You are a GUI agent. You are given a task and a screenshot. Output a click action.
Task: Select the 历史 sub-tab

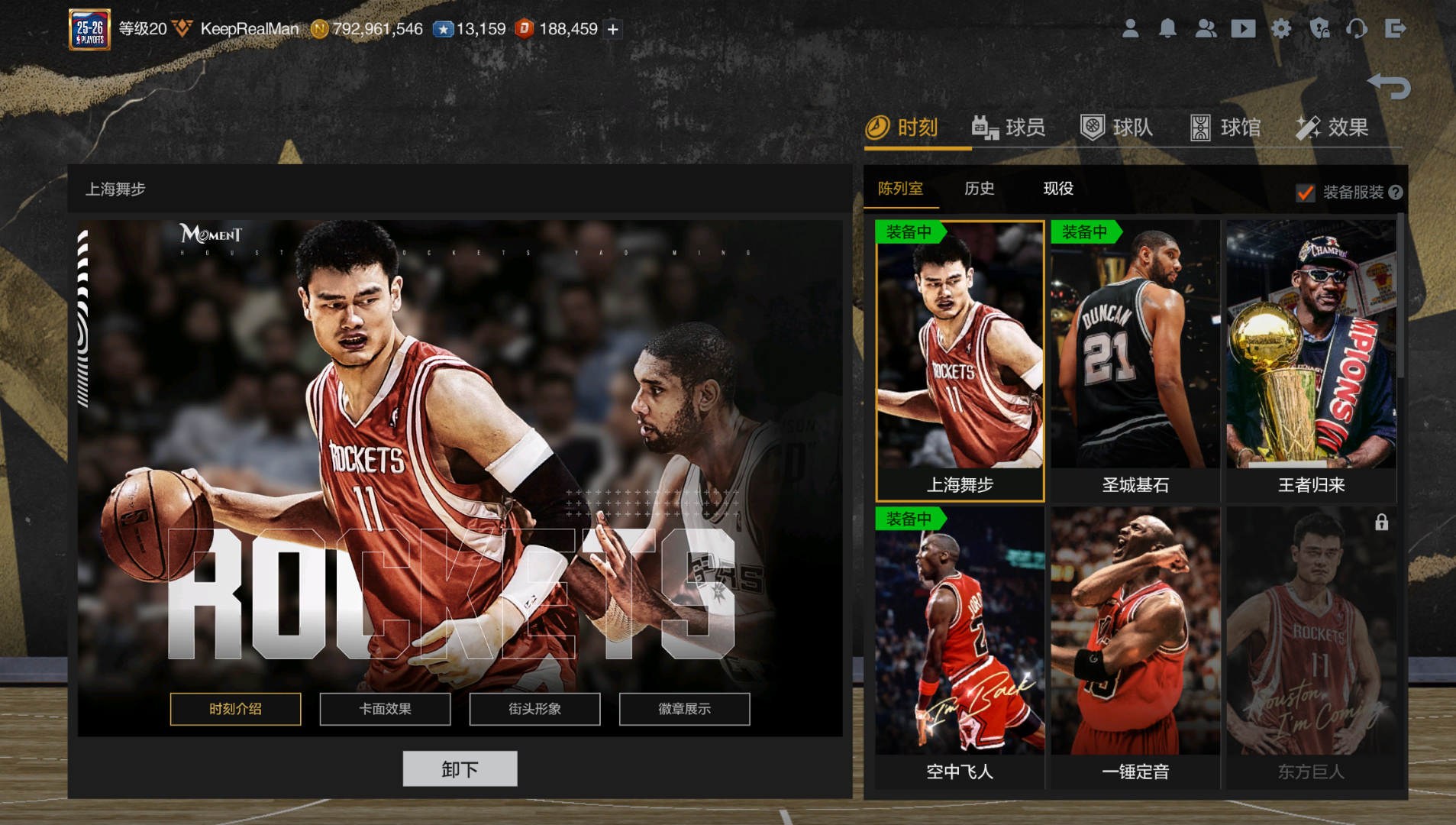[979, 189]
